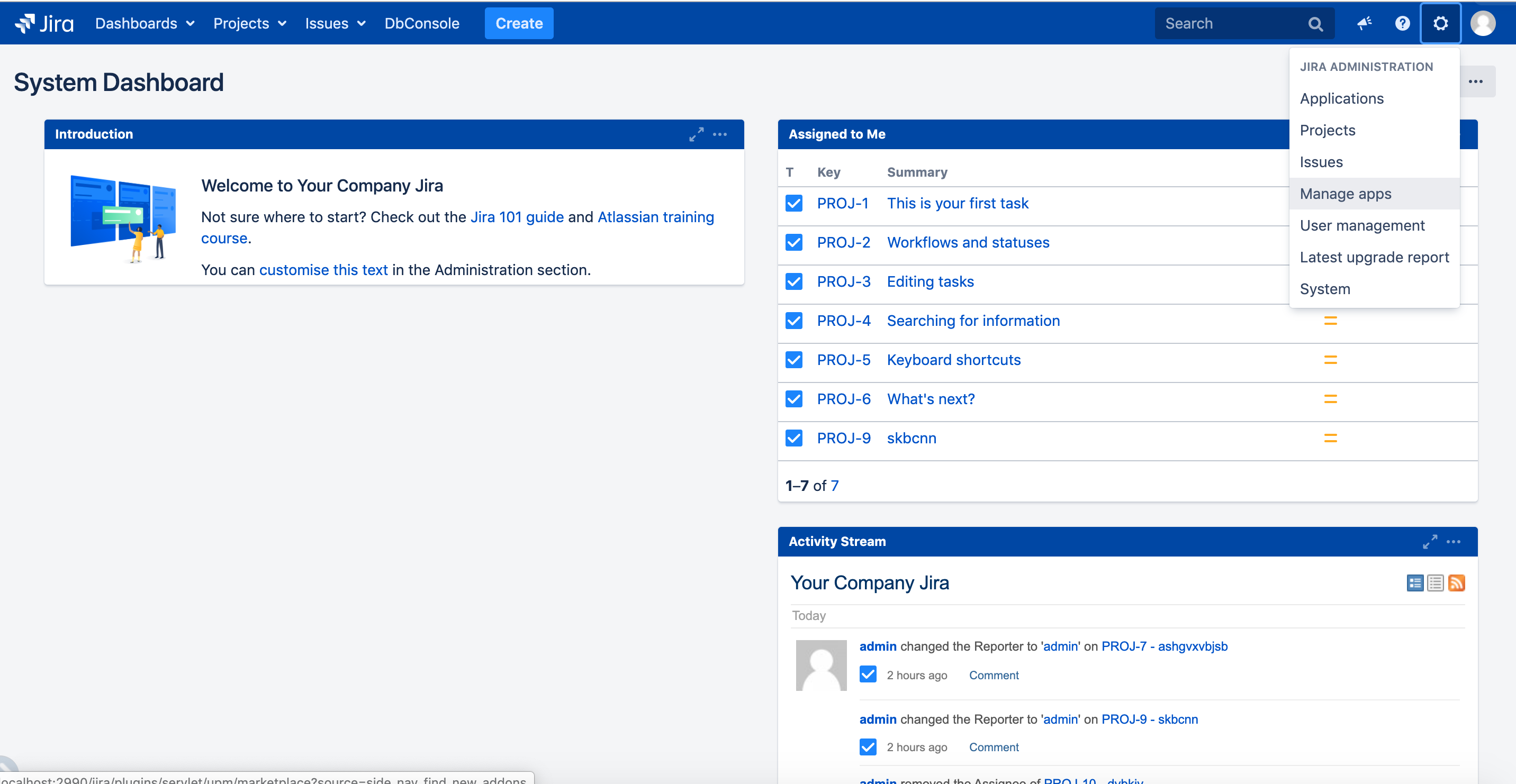Open Editing tasks summary link
The height and width of the screenshot is (784, 1516).
pos(930,282)
